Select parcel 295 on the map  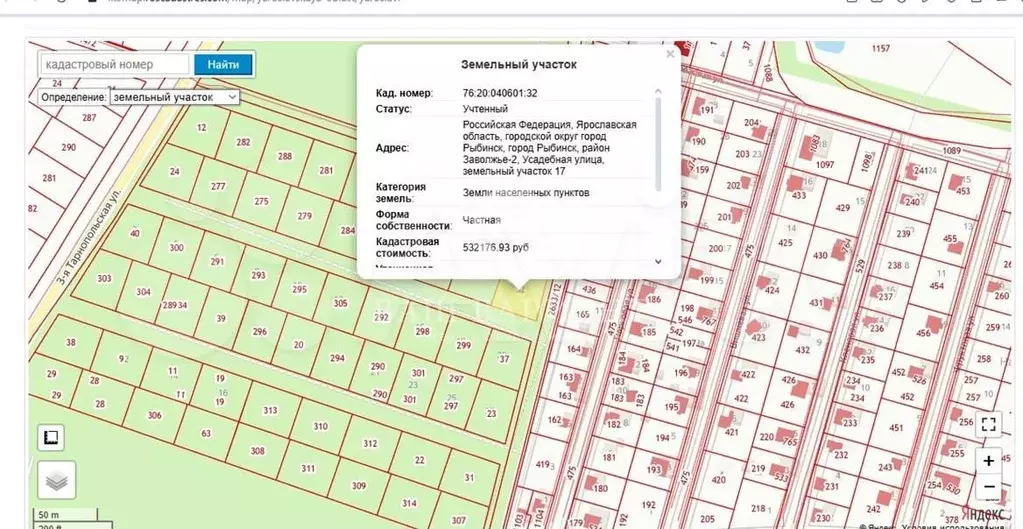(x=299, y=289)
